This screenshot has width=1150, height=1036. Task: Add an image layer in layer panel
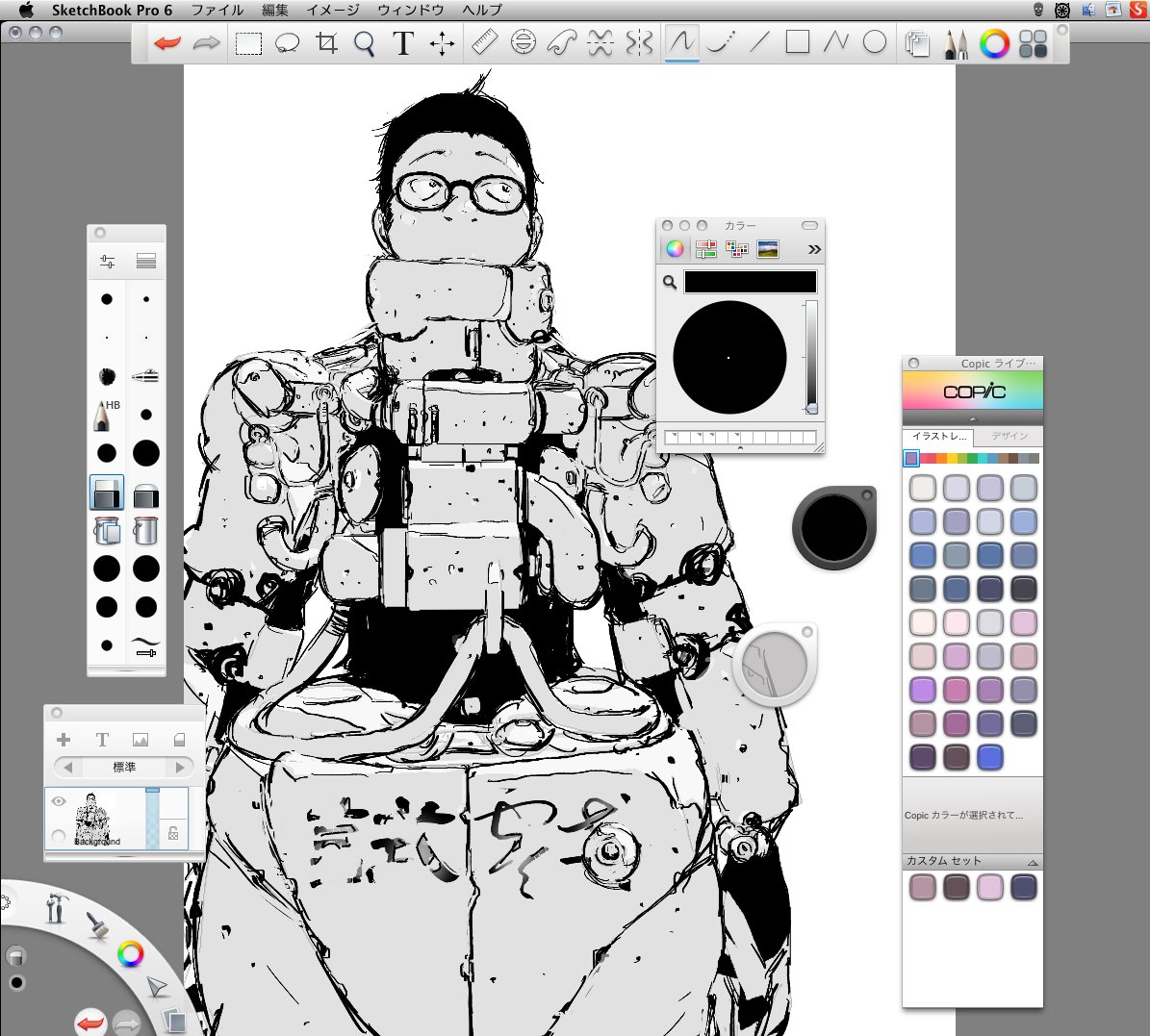click(x=141, y=740)
